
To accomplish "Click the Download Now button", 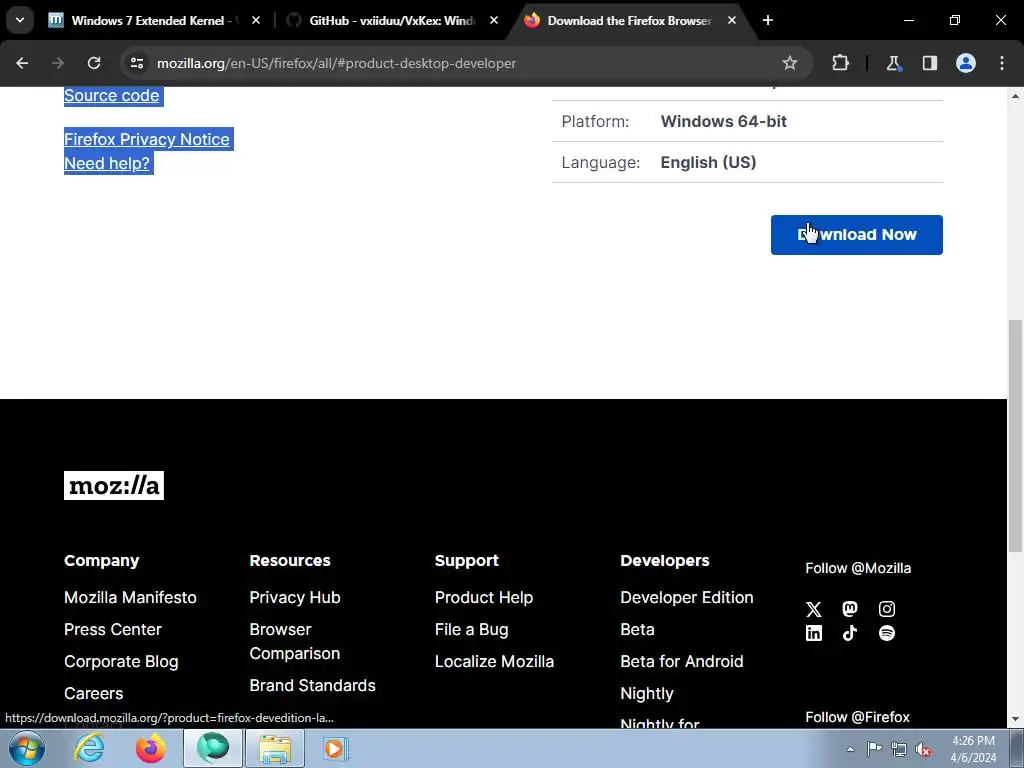I will [856, 234].
